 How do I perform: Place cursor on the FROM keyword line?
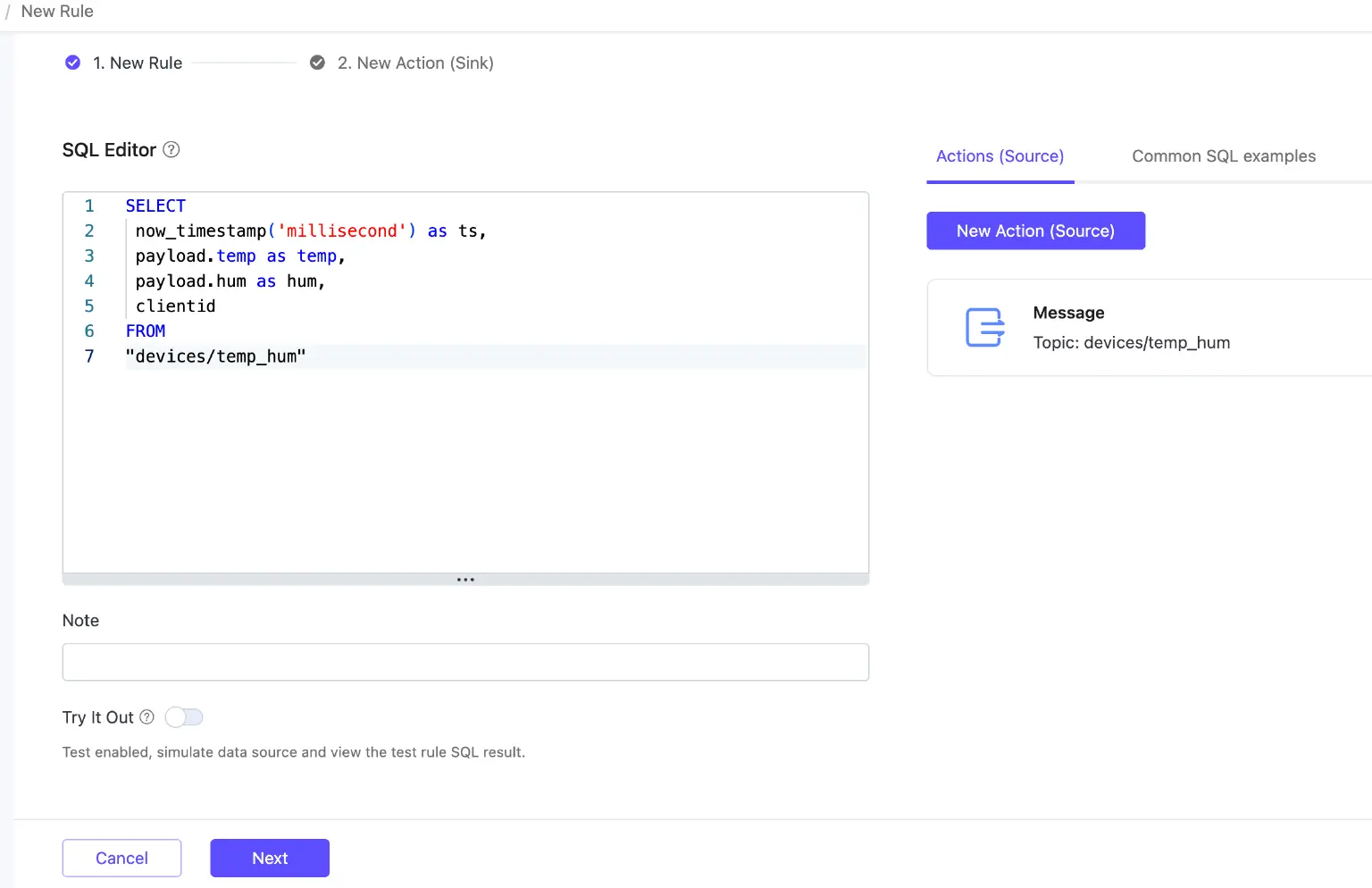(x=146, y=331)
